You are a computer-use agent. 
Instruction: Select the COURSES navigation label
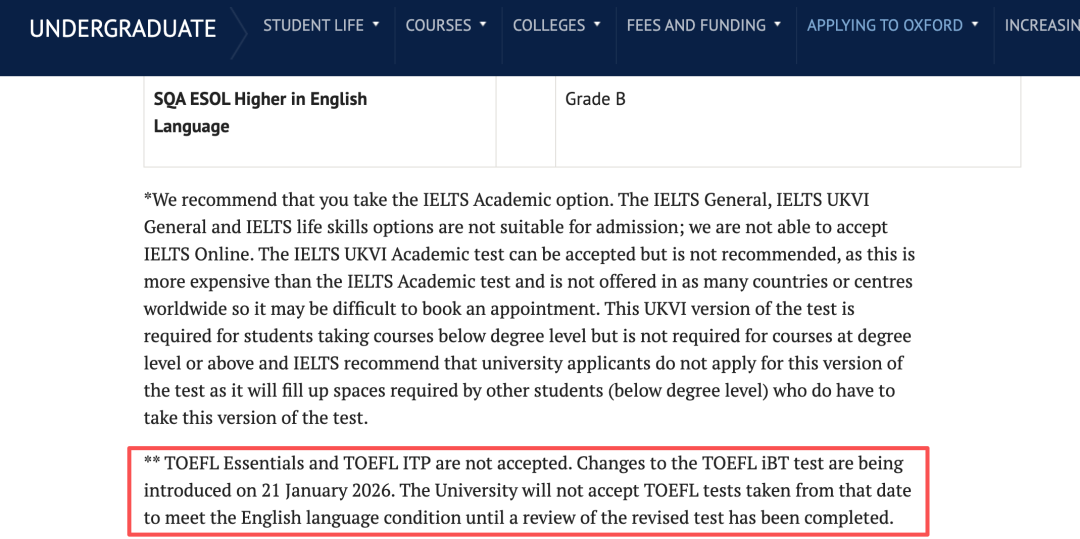tap(438, 25)
